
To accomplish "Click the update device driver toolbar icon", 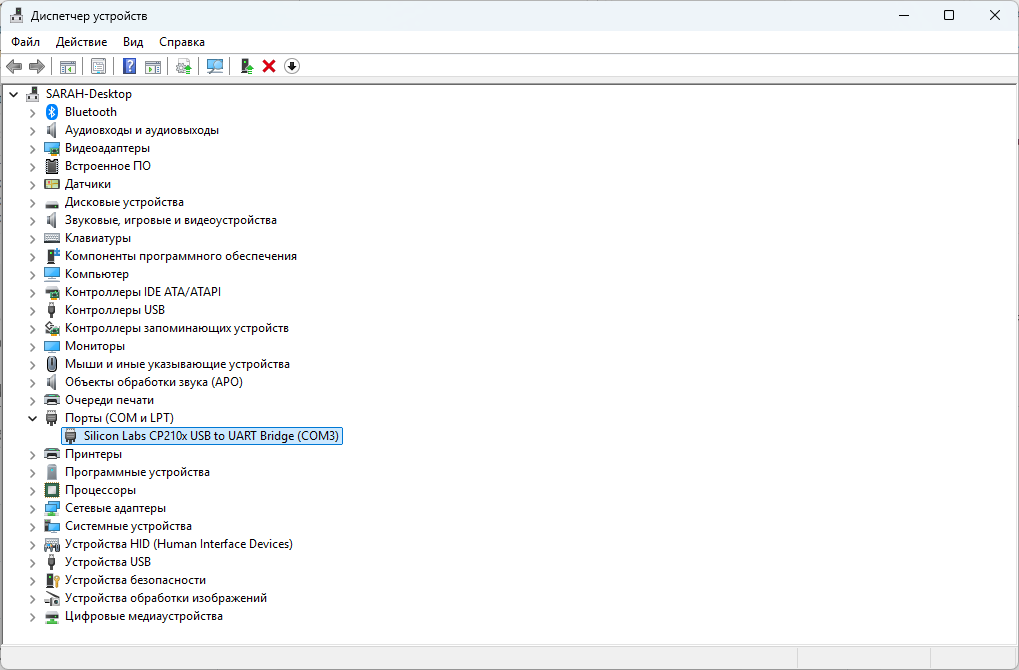I will (x=183, y=66).
